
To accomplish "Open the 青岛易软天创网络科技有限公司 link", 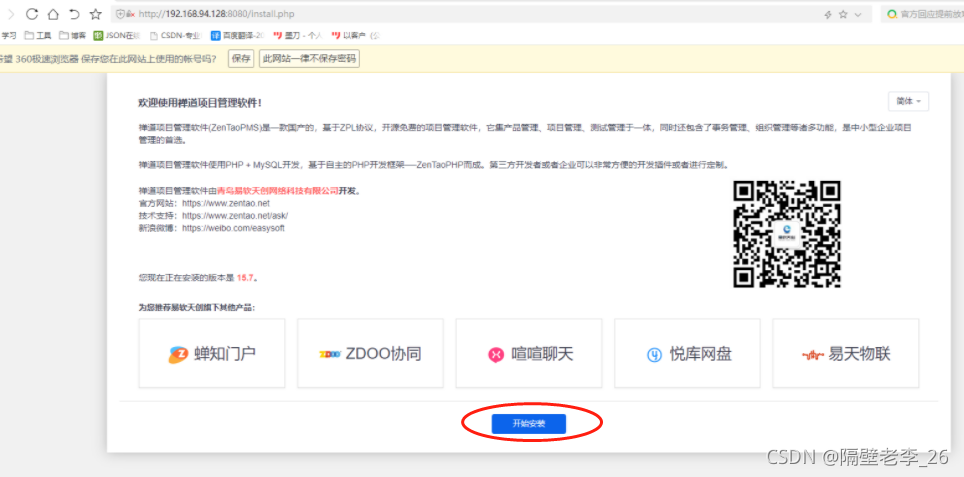I will coord(277,191).
